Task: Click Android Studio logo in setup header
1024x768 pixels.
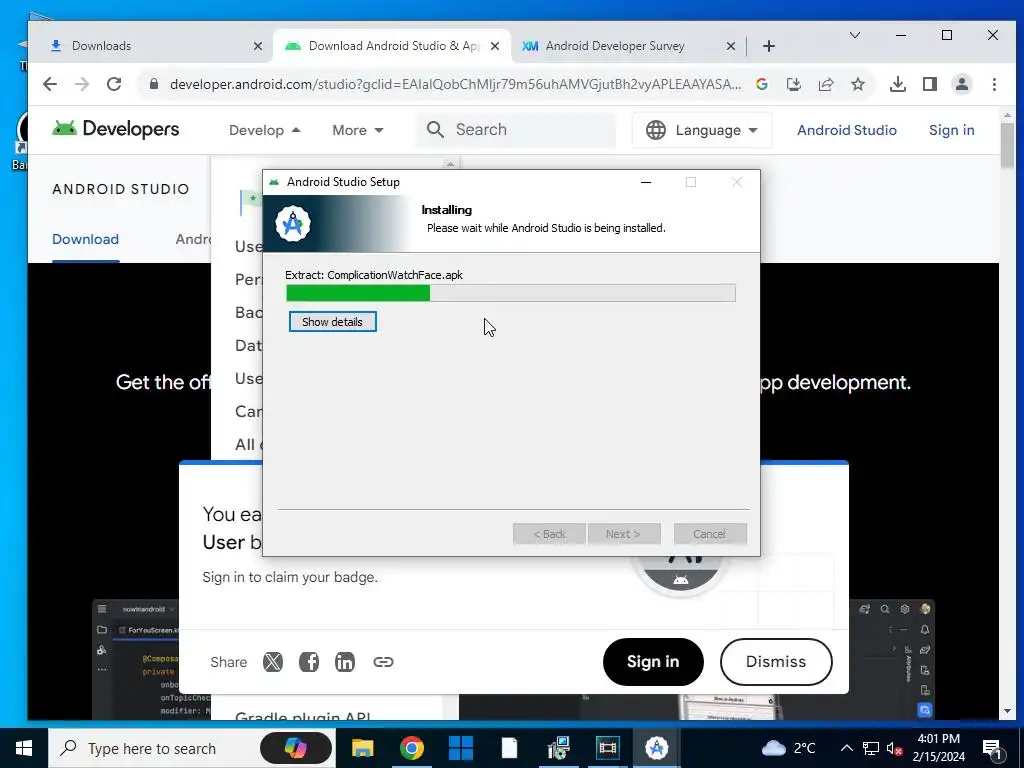Action: (293, 224)
